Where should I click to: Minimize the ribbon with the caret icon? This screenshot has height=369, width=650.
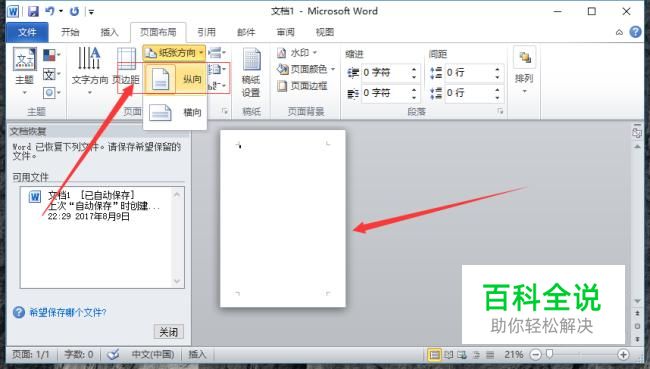pyautogui.click(x=619, y=32)
